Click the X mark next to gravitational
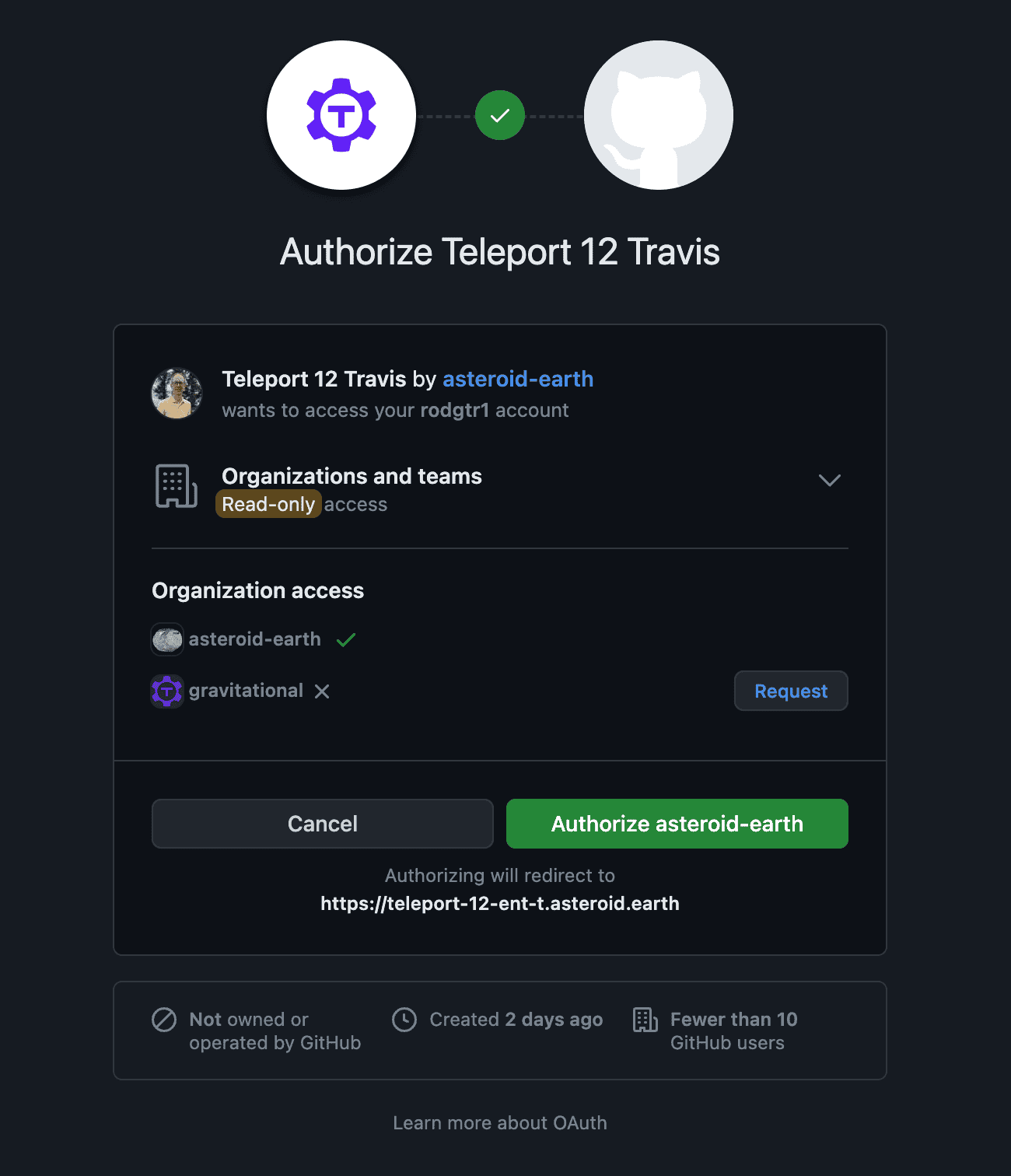Screen dimensions: 1011x1176 pyautogui.click(x=322, y=691)
